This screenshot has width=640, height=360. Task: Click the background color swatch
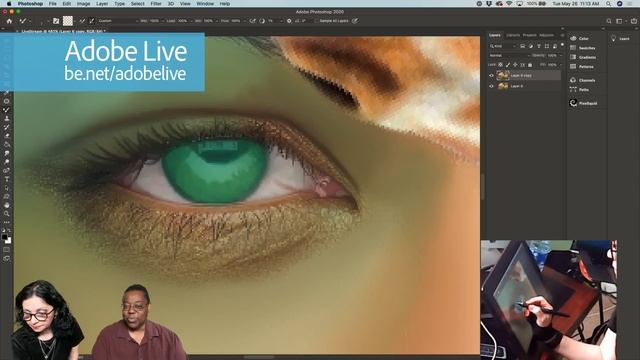(8, 241)
